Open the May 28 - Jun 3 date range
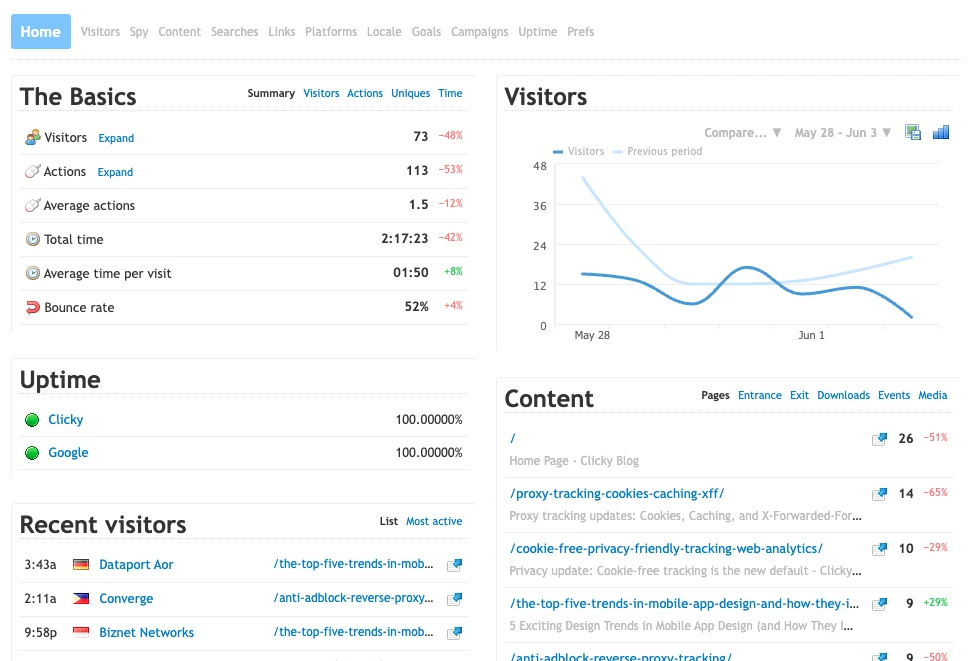This screenshot has height=661, width=973. [842, 132]
